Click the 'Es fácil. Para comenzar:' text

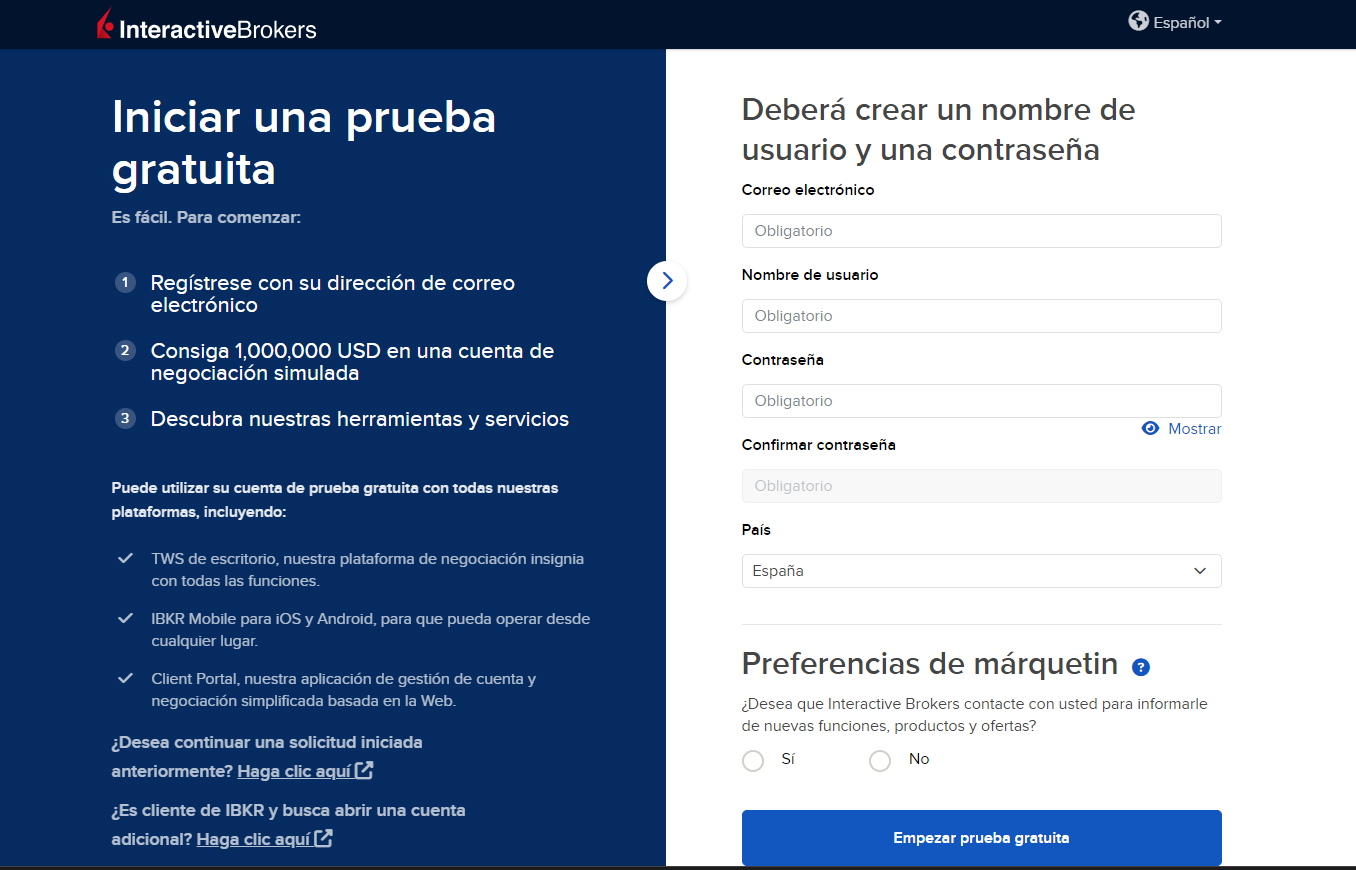[206, 217]
